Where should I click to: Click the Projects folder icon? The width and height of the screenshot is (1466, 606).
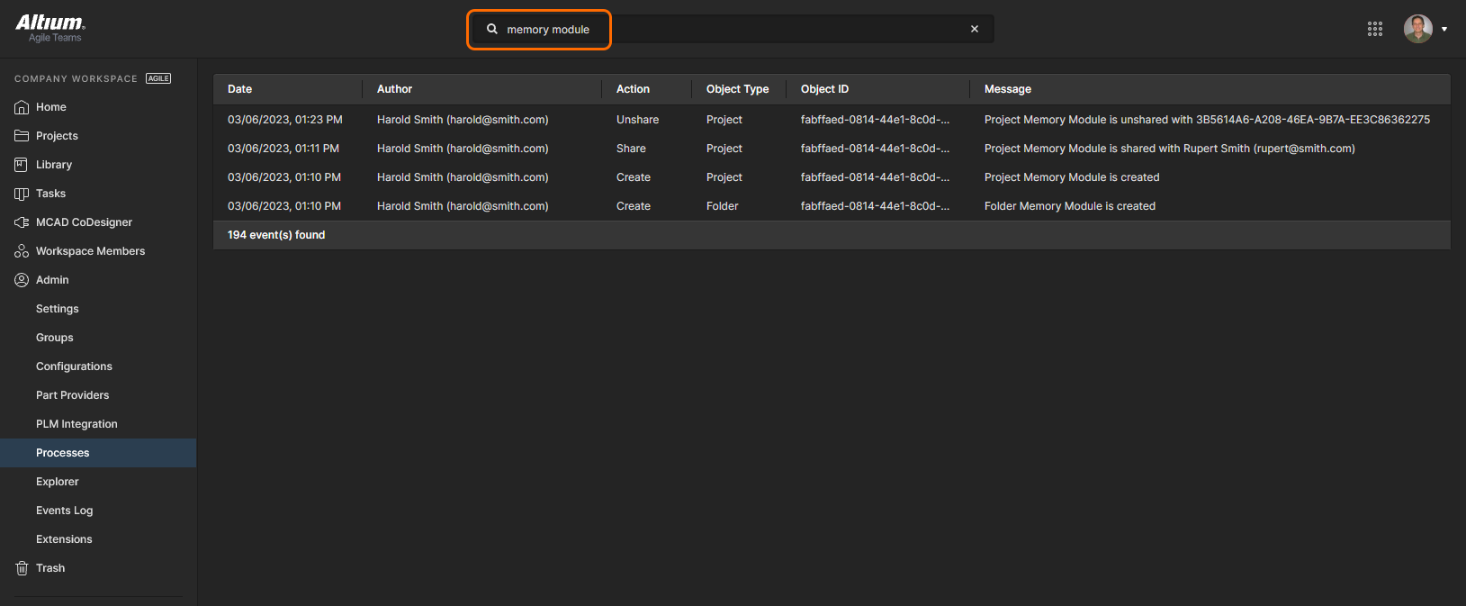(x=21, y=136)
